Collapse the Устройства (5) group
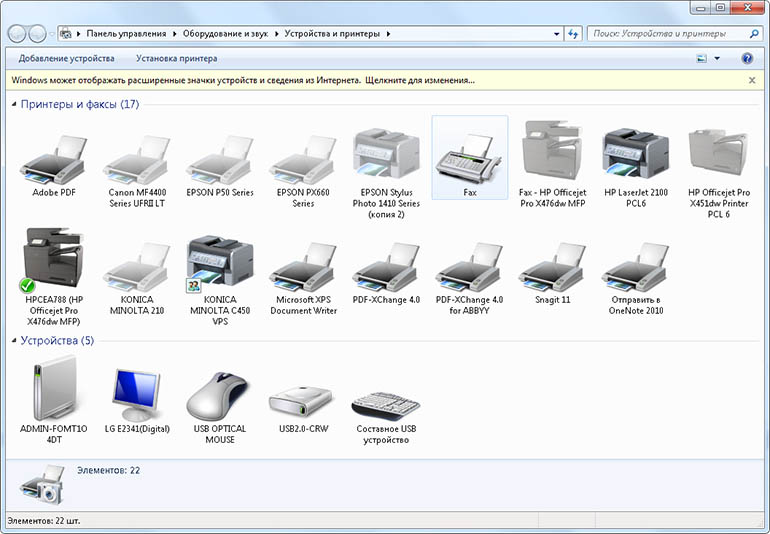This screenshot has width=770, height=534. tap(14, 340)
